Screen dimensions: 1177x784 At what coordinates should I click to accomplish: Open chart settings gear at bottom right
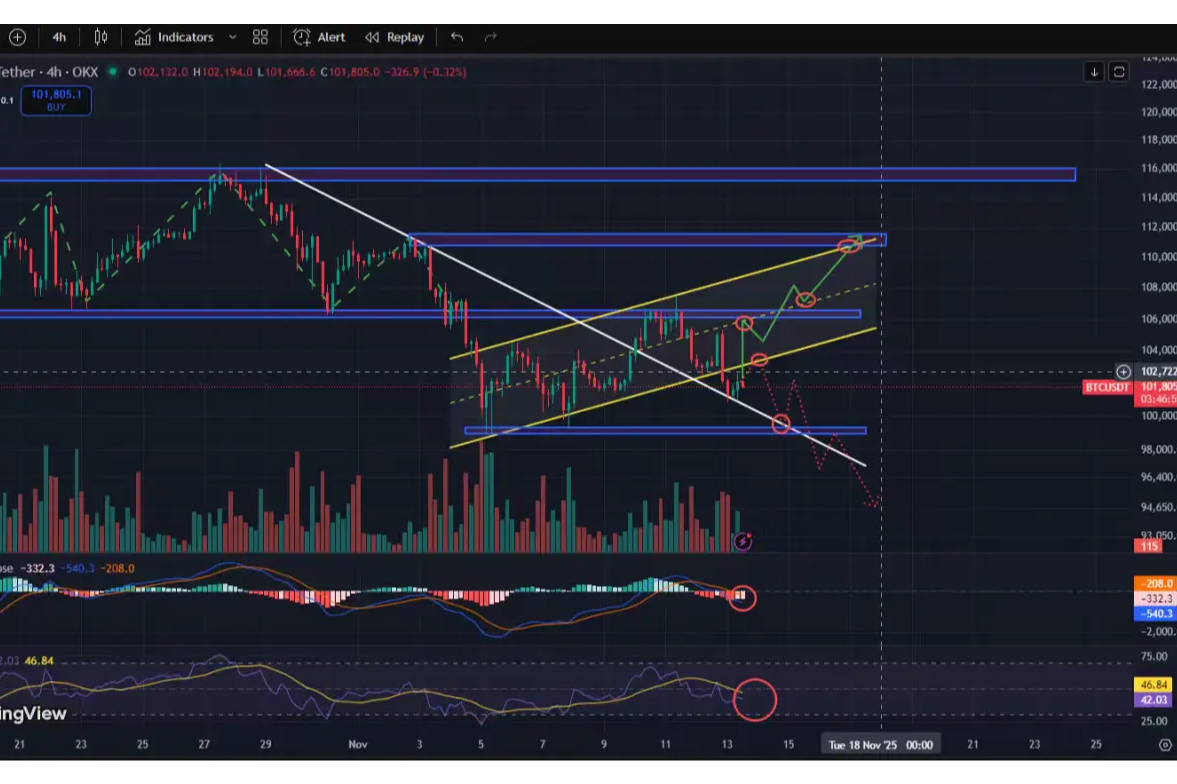(x=1164, y=745)
